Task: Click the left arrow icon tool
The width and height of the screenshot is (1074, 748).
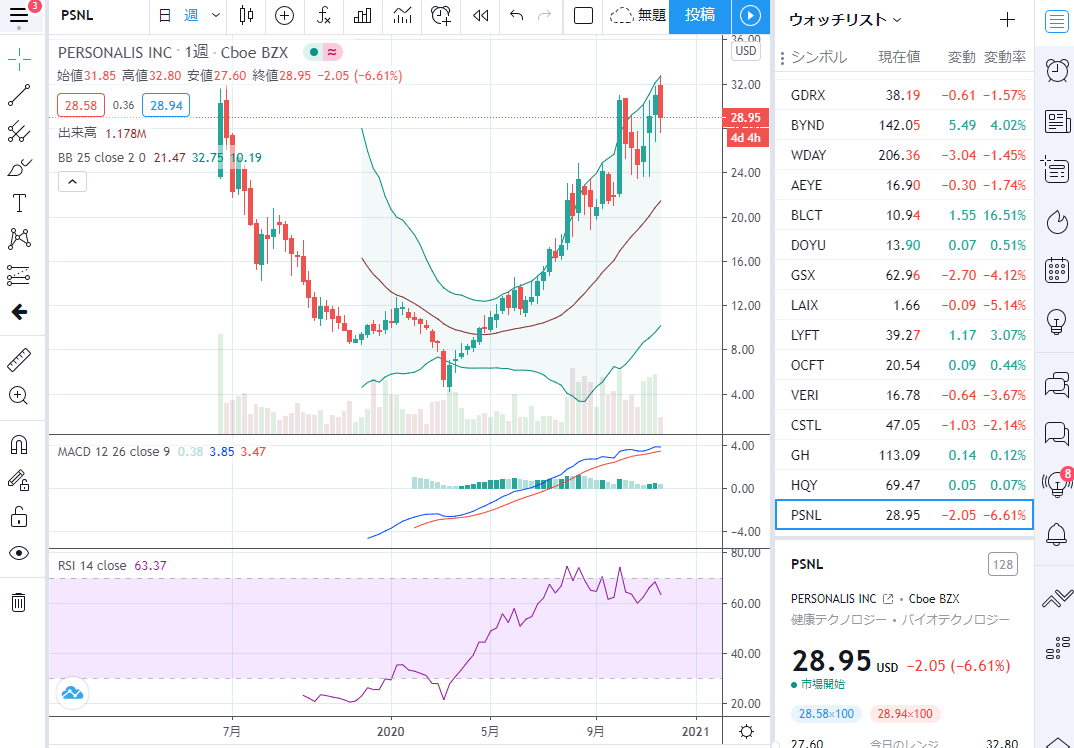Action: tap(19, 312)
